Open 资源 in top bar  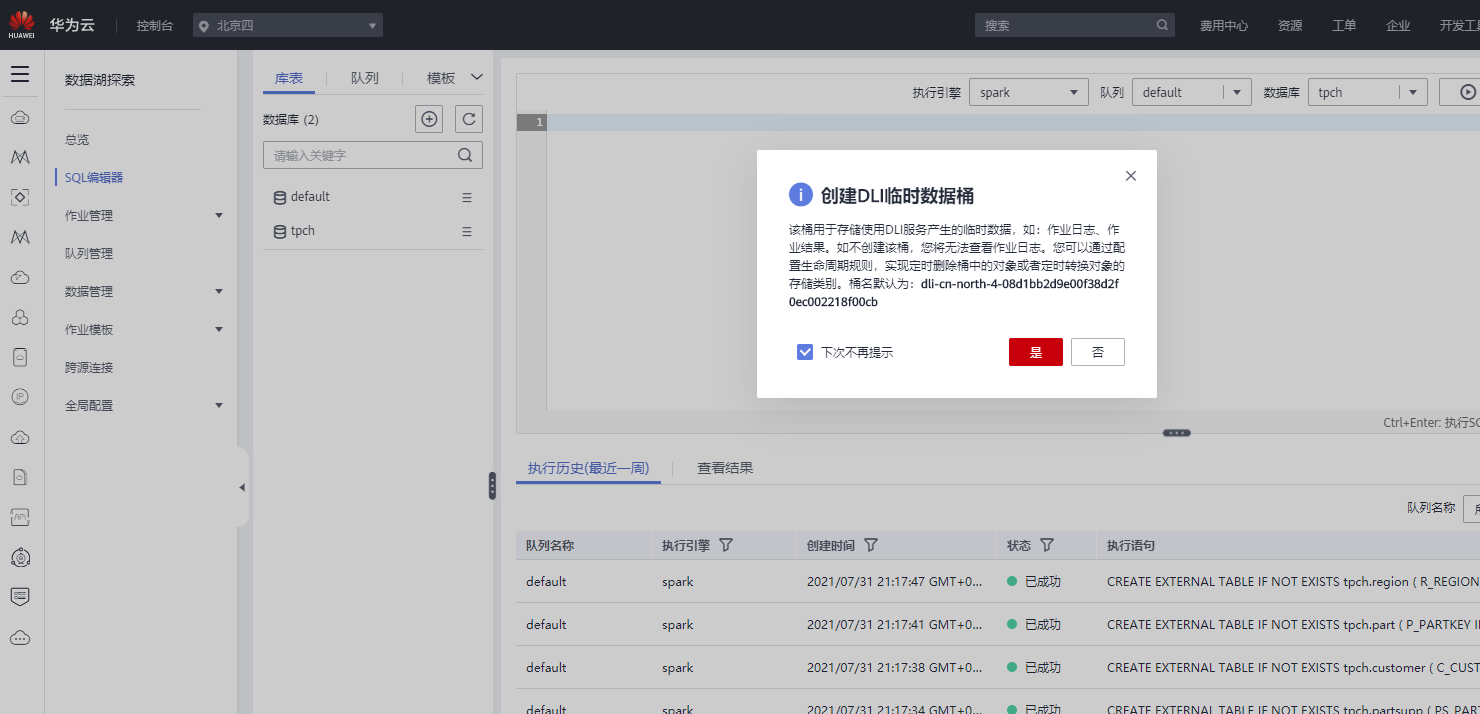click(1290, 26)
